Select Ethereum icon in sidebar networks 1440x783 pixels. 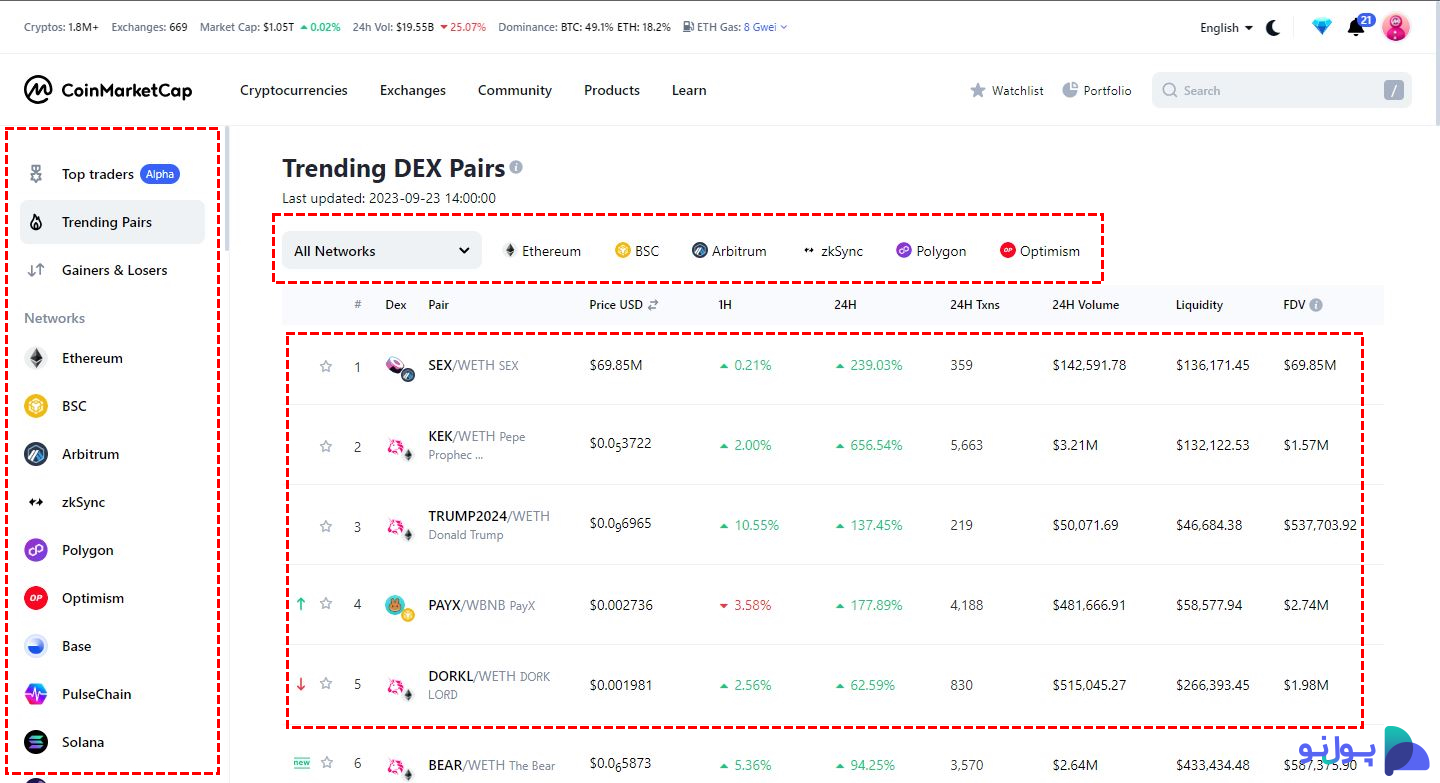click(x=36, y=358)
